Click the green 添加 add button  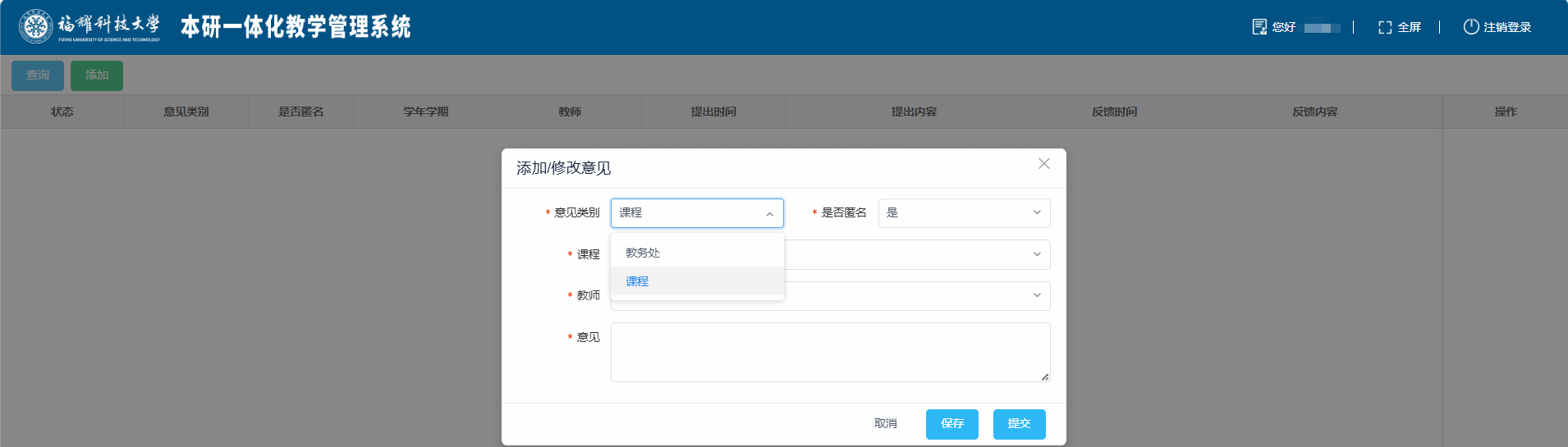(97, 75)
